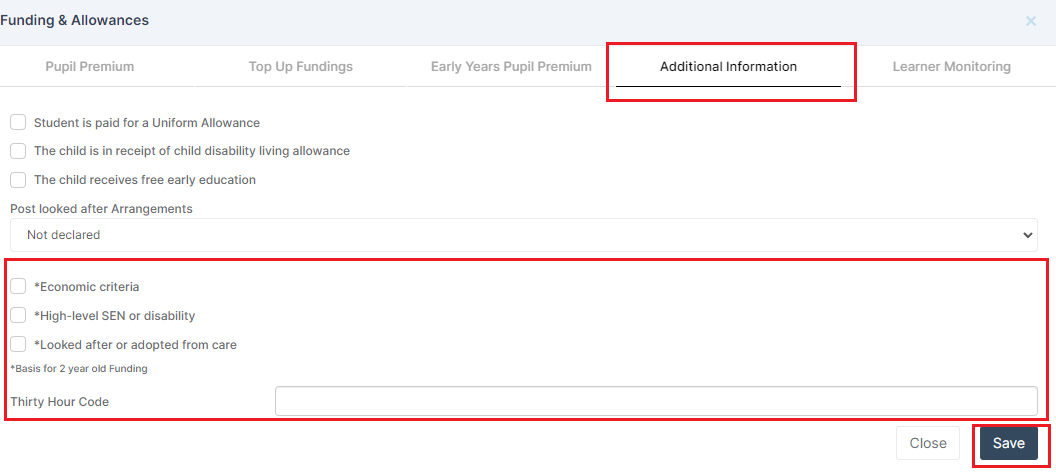The width and height of the screenshot is (1056, 473).
Task: Switch to the Pupil Premium tab
Action: (x=89, y=67)
